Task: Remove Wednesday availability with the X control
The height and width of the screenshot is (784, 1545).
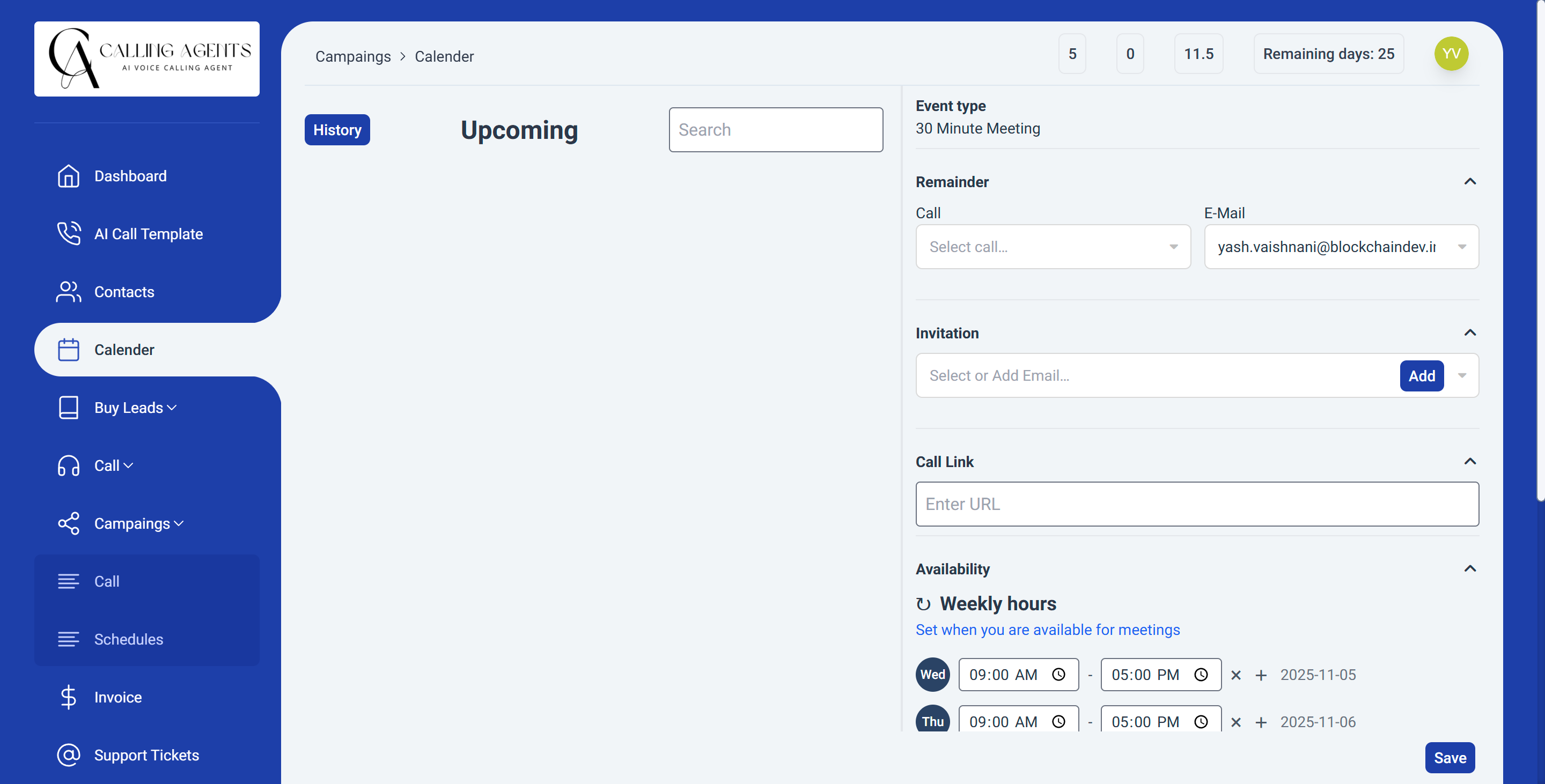Action: click(1235, 675)
